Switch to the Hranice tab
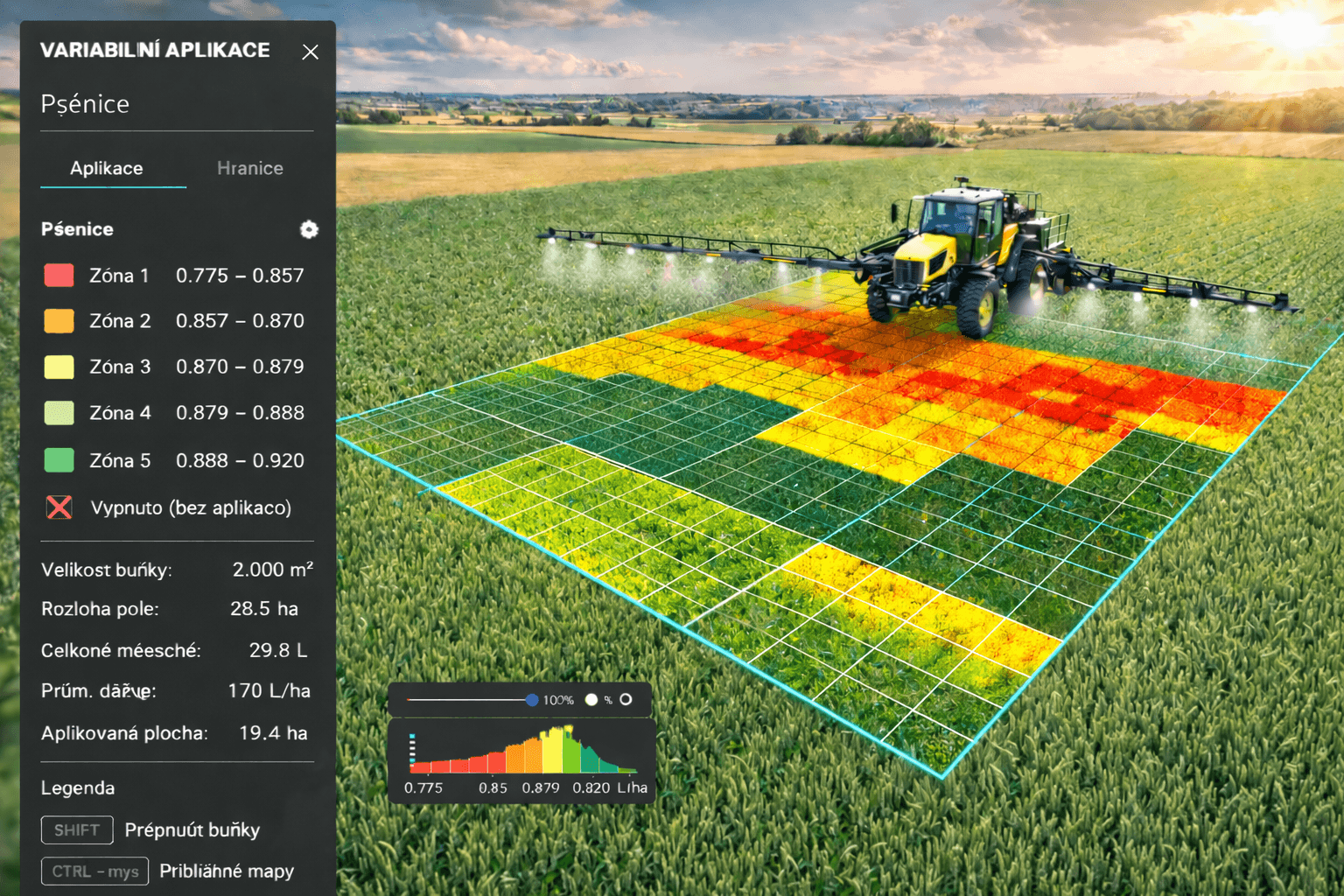The image size is (1344, 896). pyautogui.click(x=249, y=168)
